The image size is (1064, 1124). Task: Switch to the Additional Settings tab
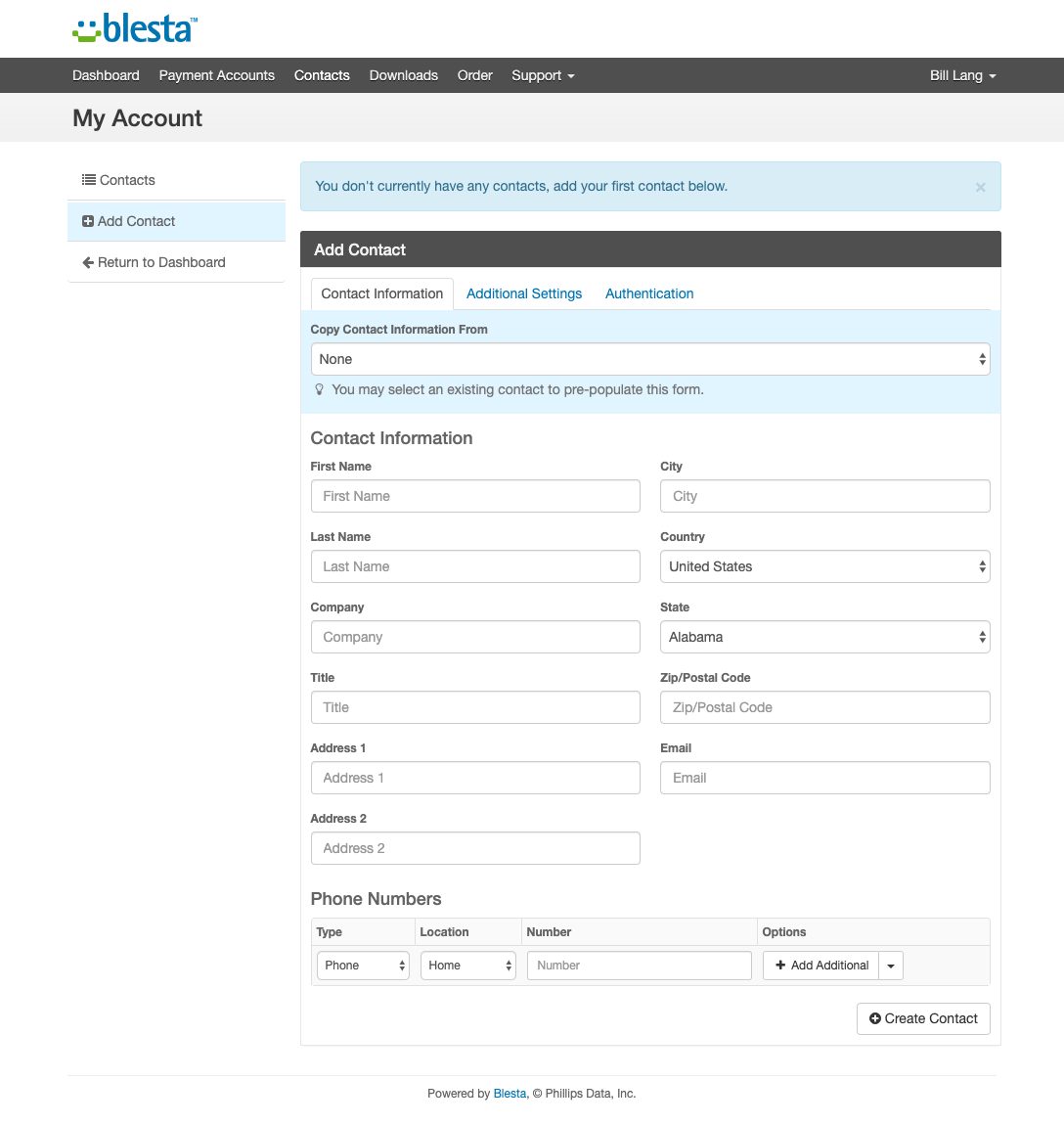(524, 293)
